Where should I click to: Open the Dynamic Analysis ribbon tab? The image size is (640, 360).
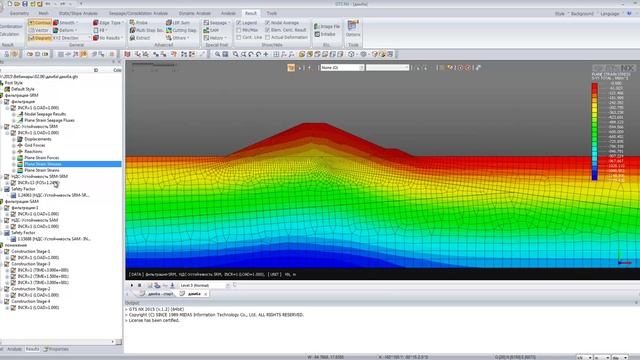tap(195, 13)
